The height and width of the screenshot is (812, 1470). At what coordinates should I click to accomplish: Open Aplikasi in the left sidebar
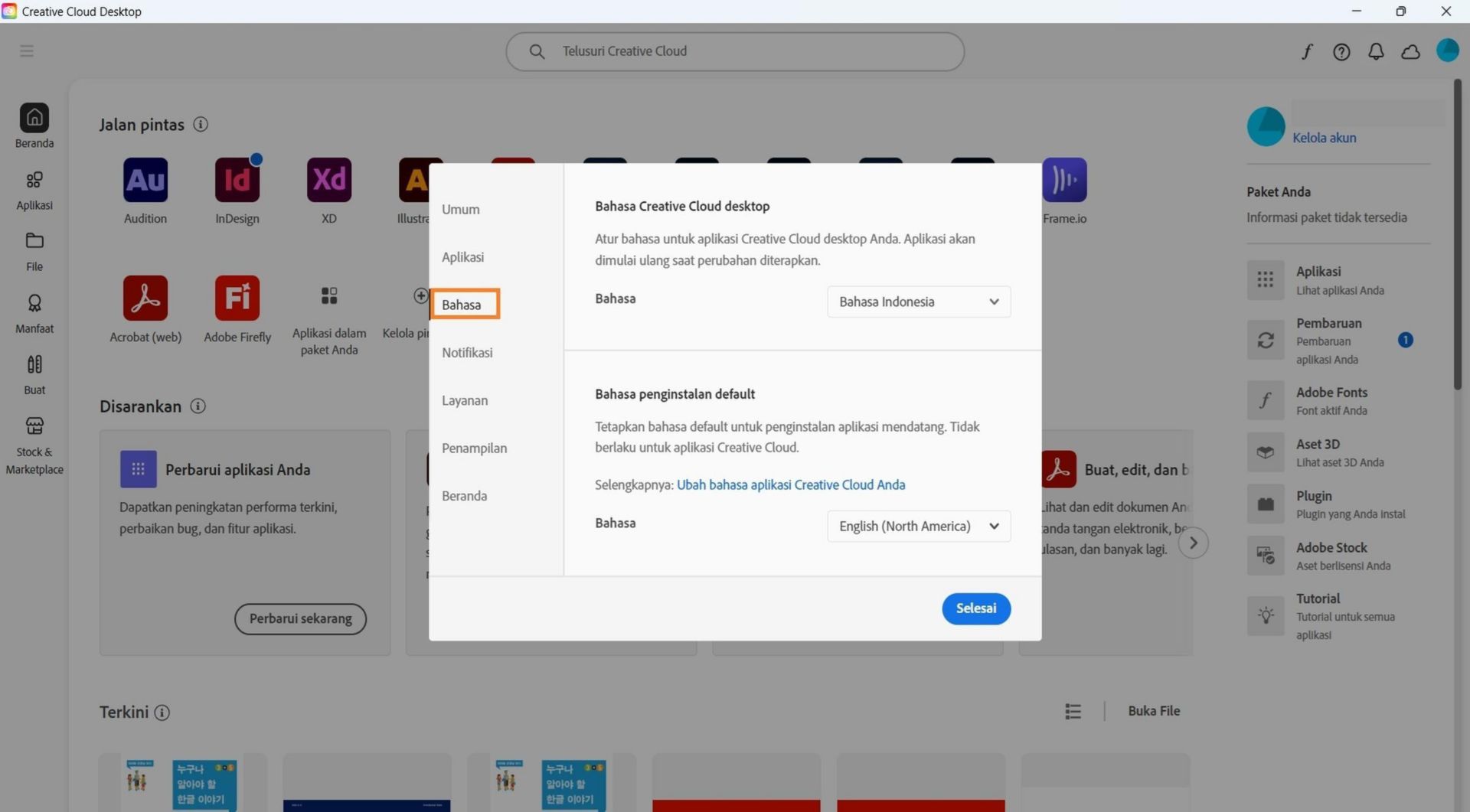pos(34,190)
